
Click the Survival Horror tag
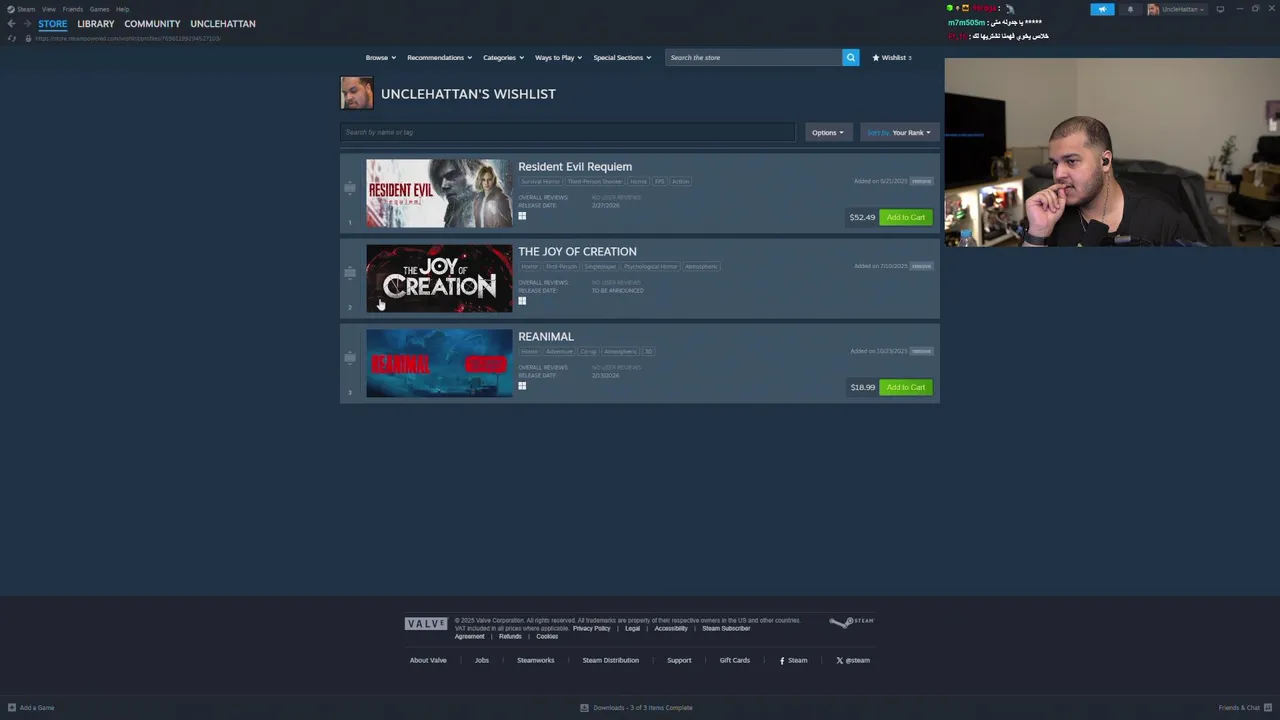[540, 182]
